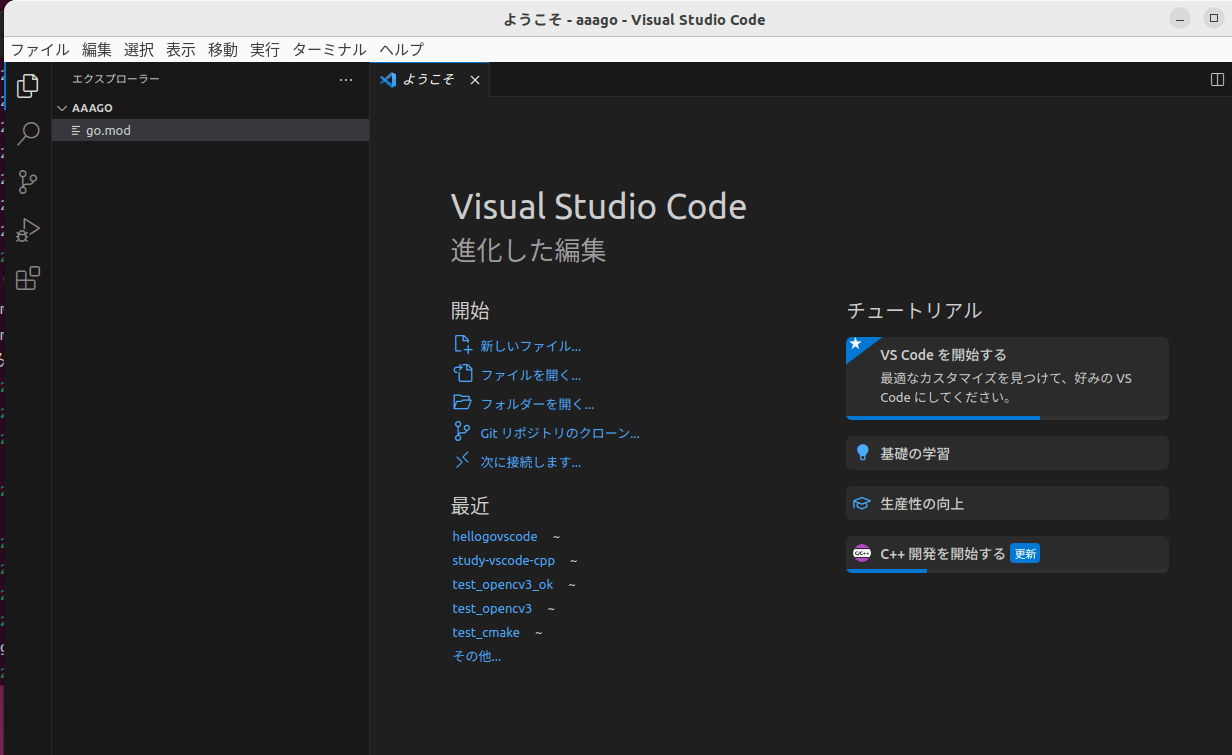Open the 移動 menu
The width and height of the screenshot is (1232, 755).
tap(223, 49)
